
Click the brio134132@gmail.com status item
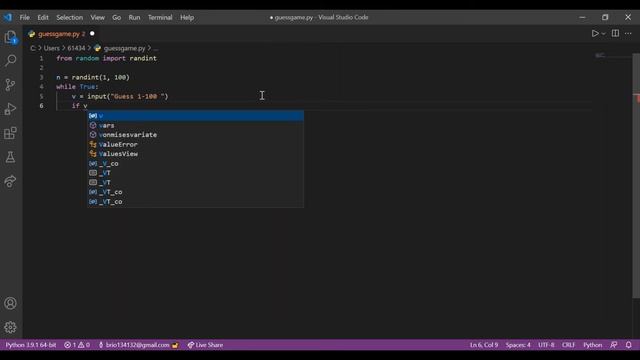click(x=138, y=345)
